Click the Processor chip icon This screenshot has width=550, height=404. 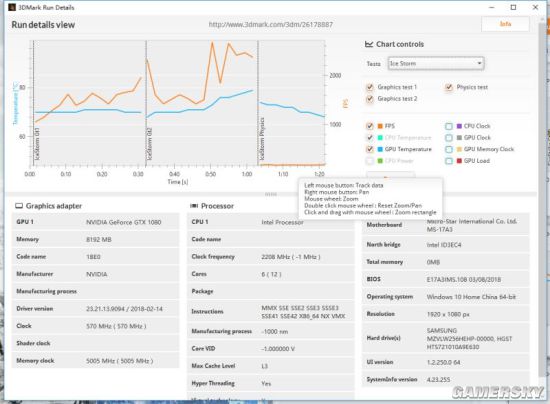194,206
